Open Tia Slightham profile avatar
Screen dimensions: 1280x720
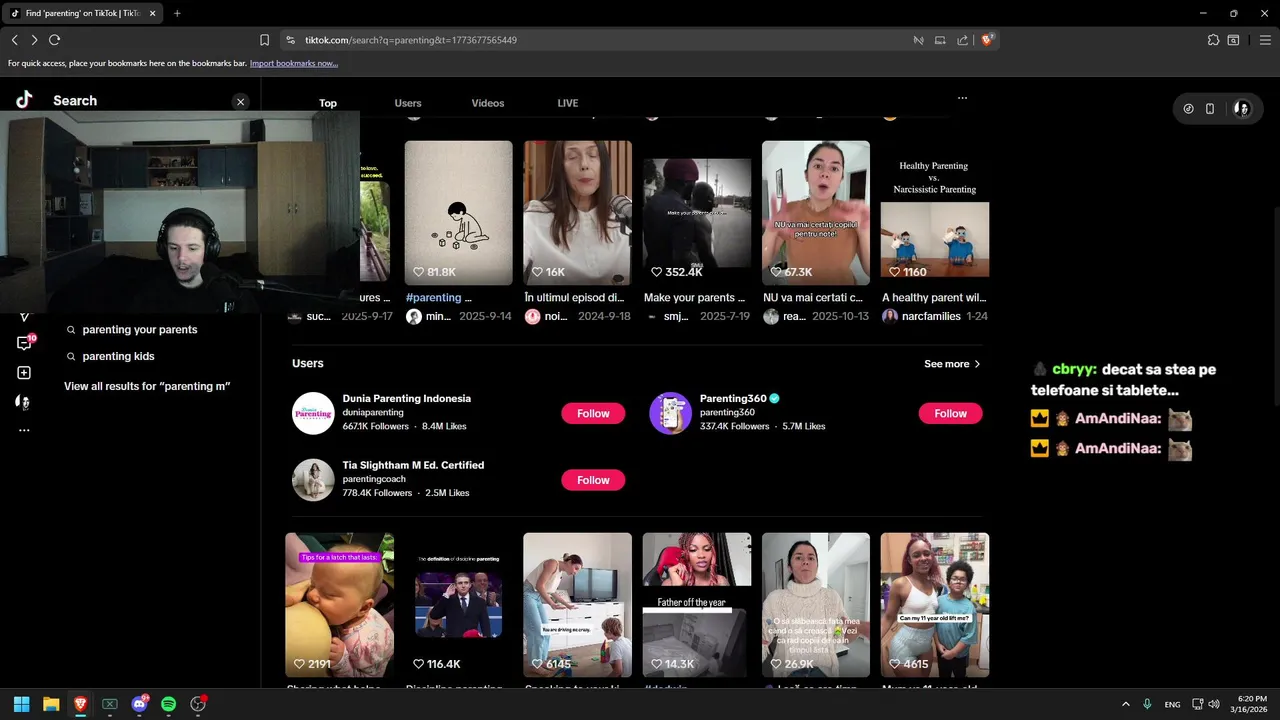pyautogui.click(x=313, y=480)
